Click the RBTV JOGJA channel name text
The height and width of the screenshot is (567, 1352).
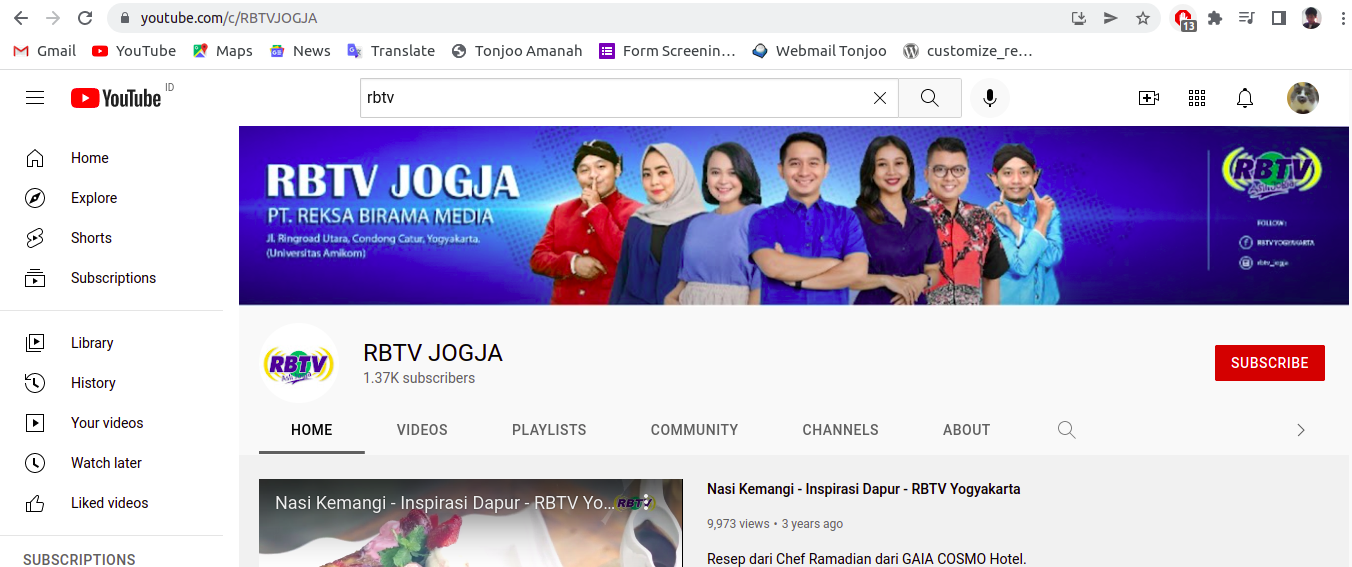[433, 353]
